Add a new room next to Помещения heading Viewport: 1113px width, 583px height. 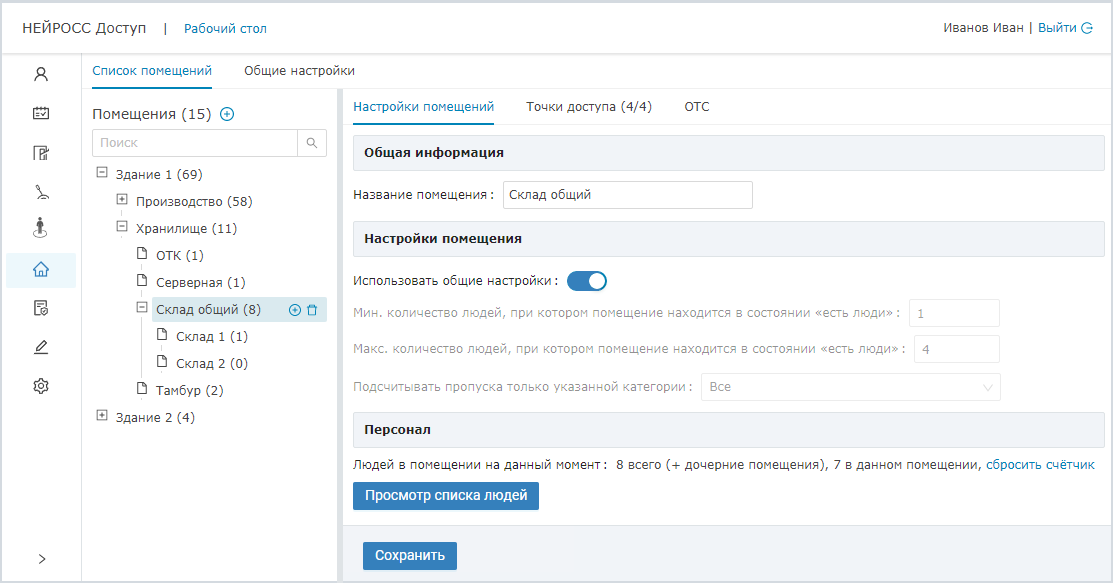pyautogui.click(x=227, y=114)
